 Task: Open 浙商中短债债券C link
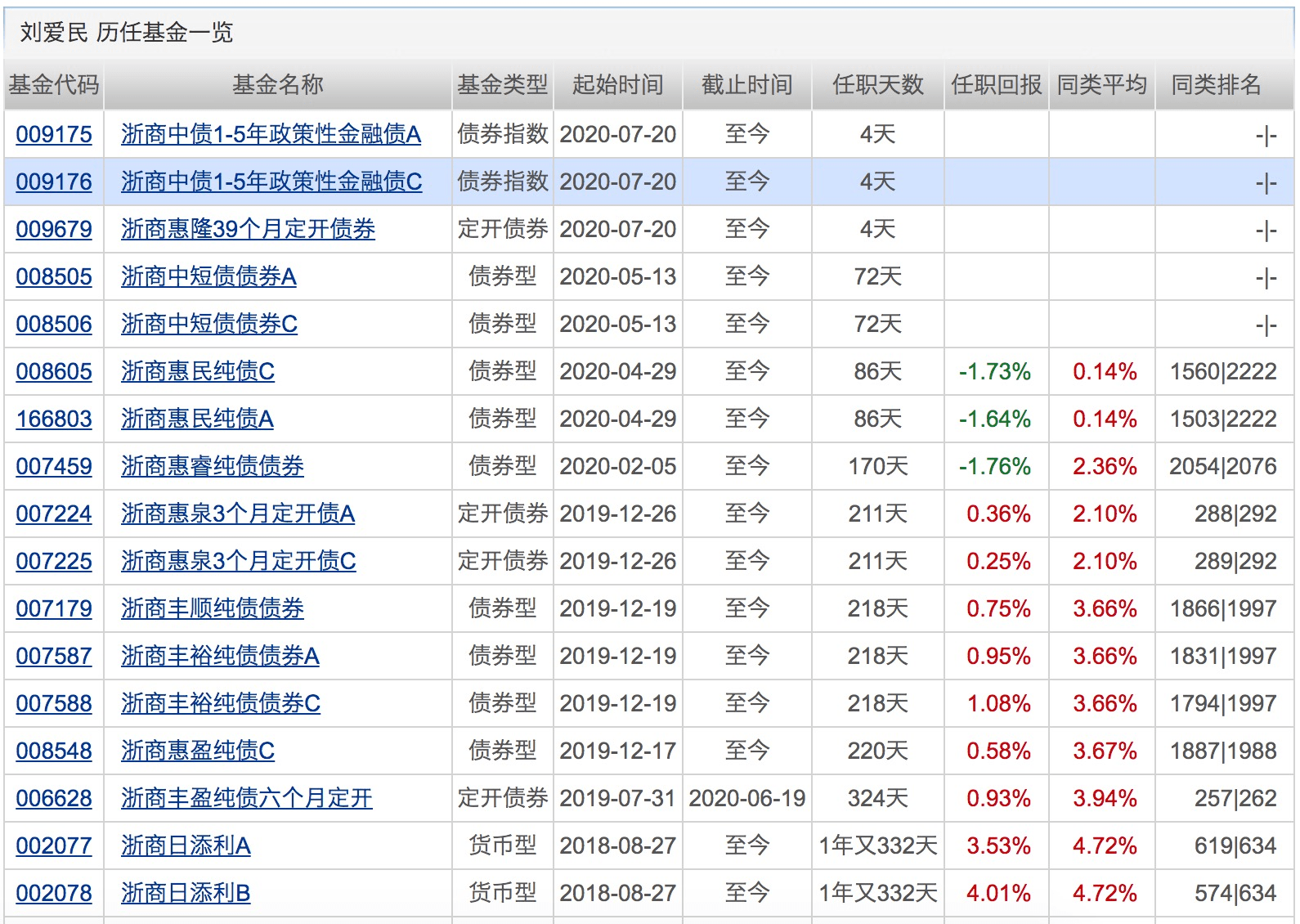coord(209,324)
